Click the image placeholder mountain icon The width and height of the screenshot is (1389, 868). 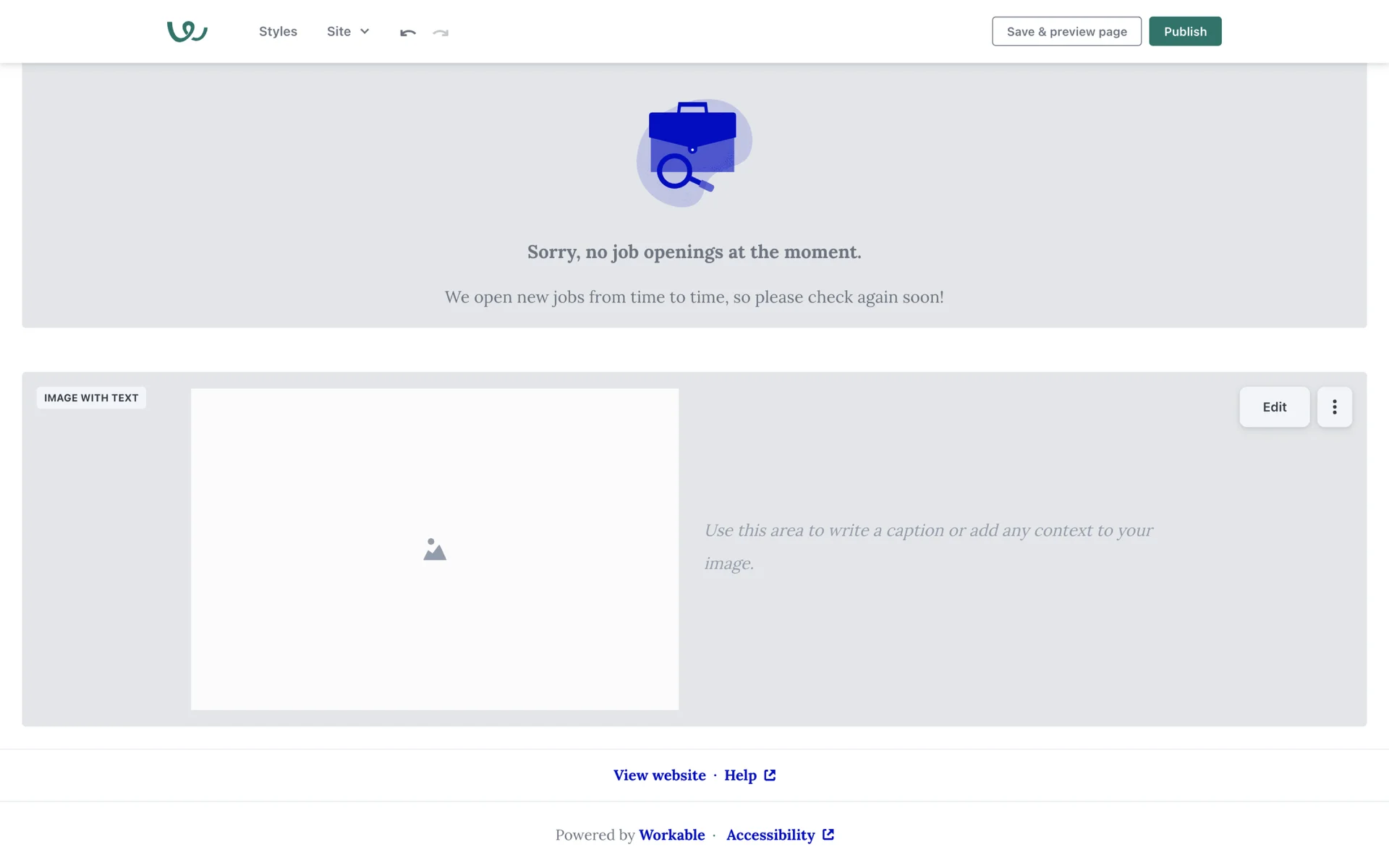(435, 549)
